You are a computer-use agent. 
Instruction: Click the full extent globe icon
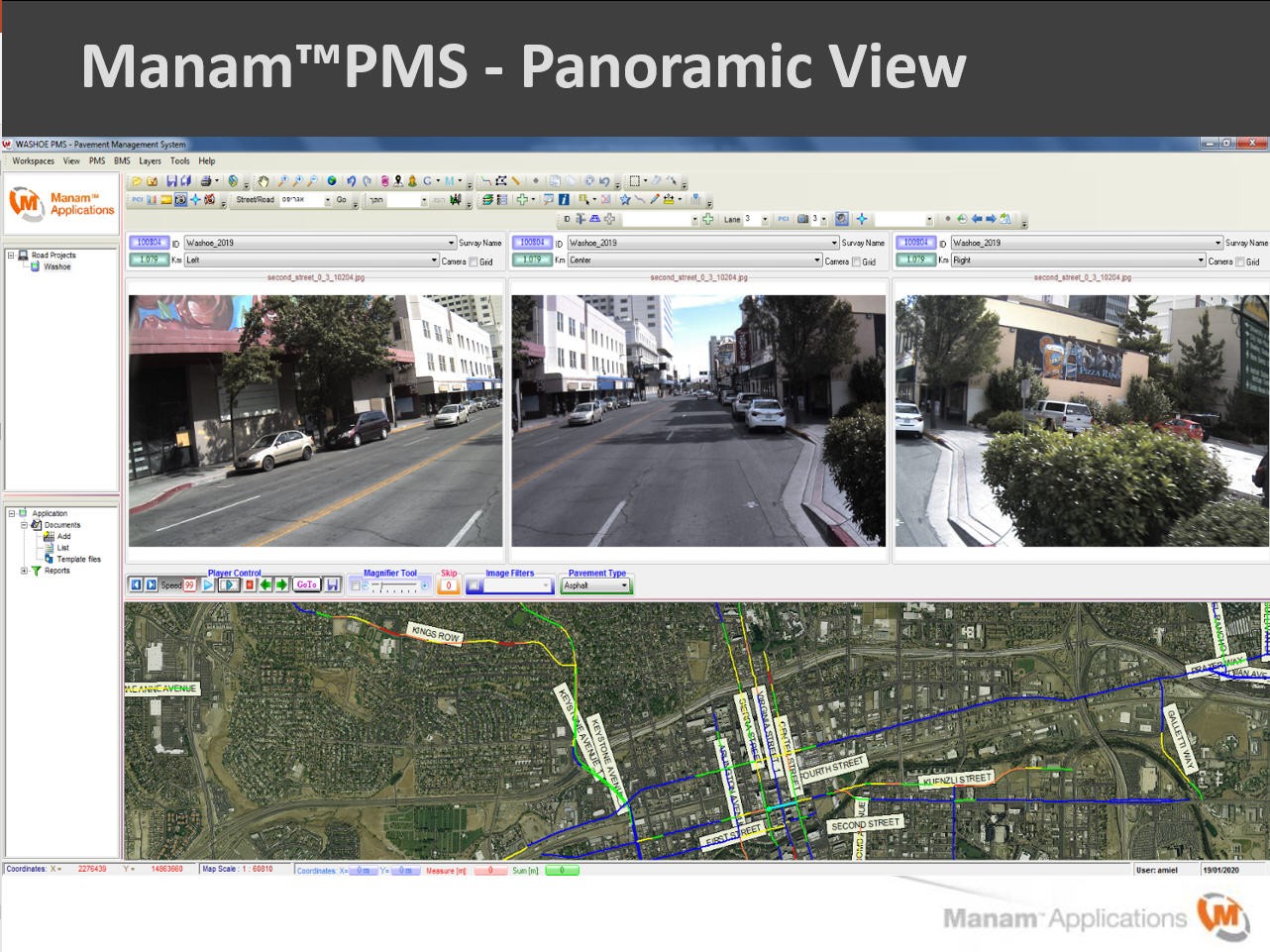pos(332,181)
